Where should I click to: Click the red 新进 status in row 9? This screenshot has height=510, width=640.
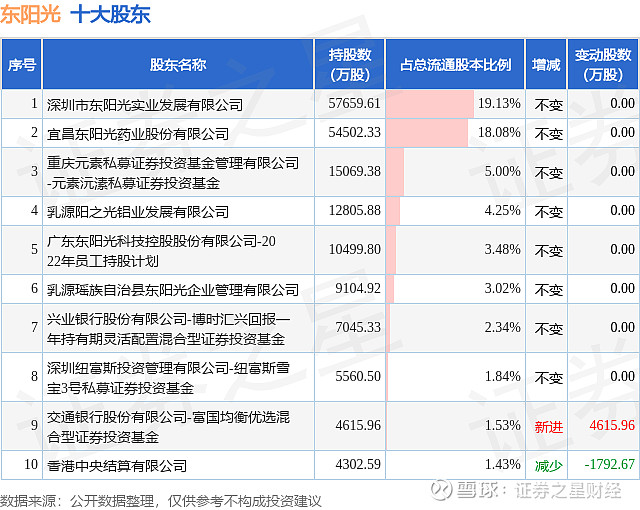pos(549,427)
